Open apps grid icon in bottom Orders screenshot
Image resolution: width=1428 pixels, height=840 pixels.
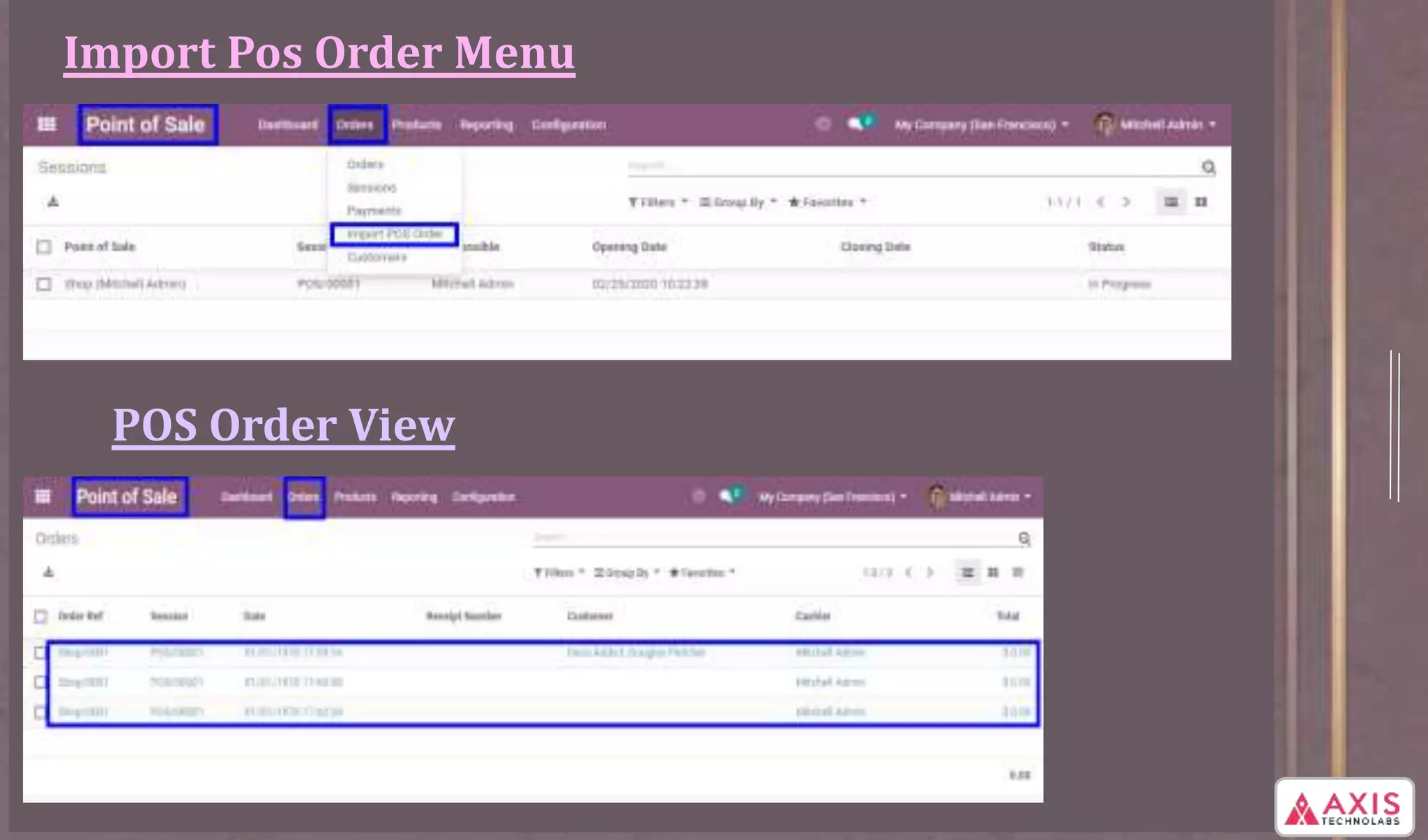43,496
